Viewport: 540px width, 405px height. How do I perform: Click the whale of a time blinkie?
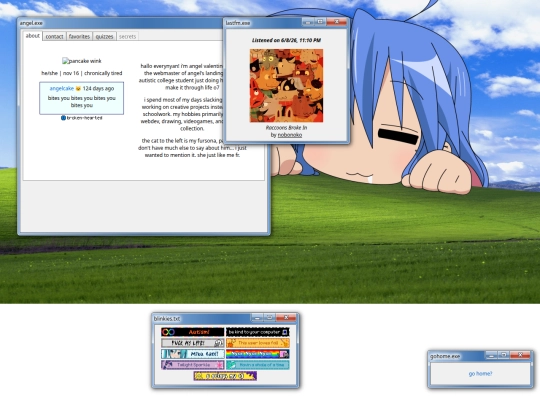(258, 365)
